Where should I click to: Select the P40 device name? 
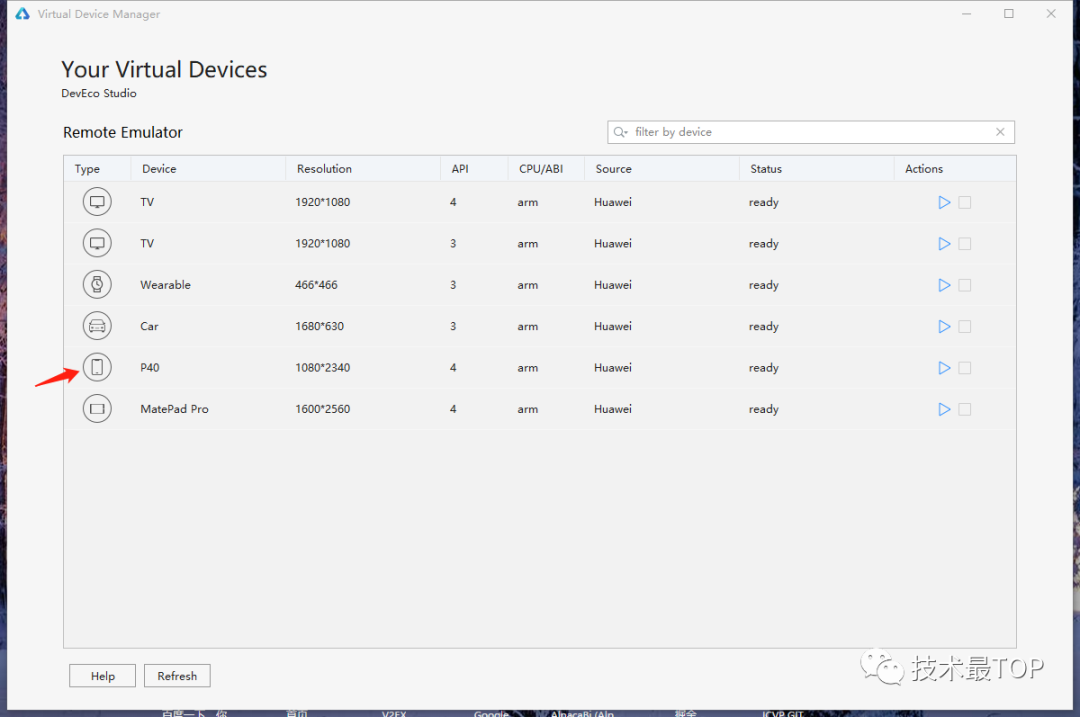(x=149, y=368)
